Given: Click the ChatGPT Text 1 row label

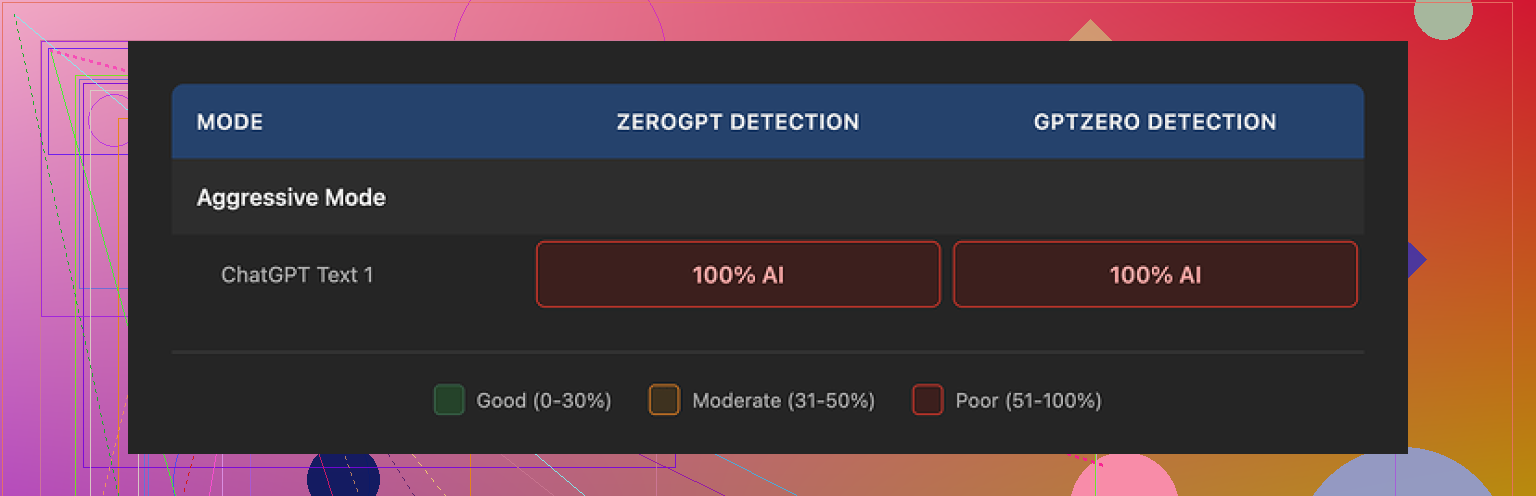Looking at the screenshot, I should pyautogui.click(x=297, y=274).
